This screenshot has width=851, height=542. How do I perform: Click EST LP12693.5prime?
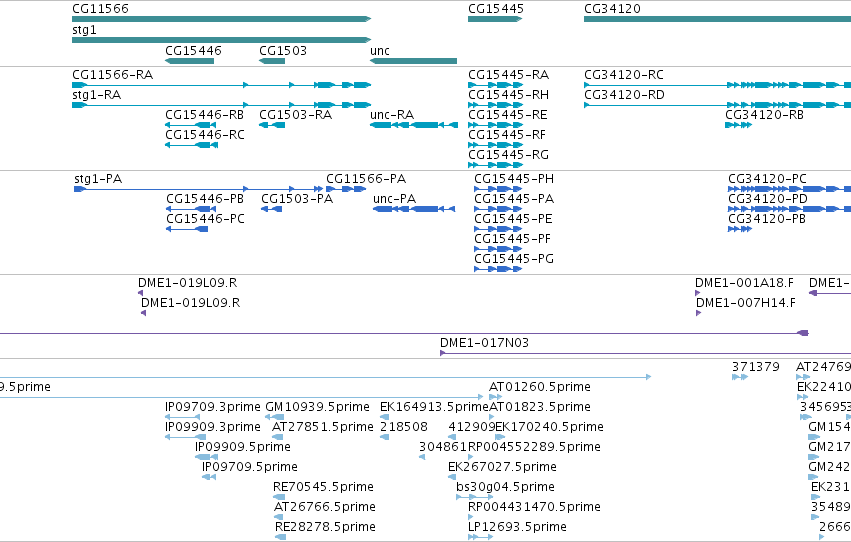[480, 537]
